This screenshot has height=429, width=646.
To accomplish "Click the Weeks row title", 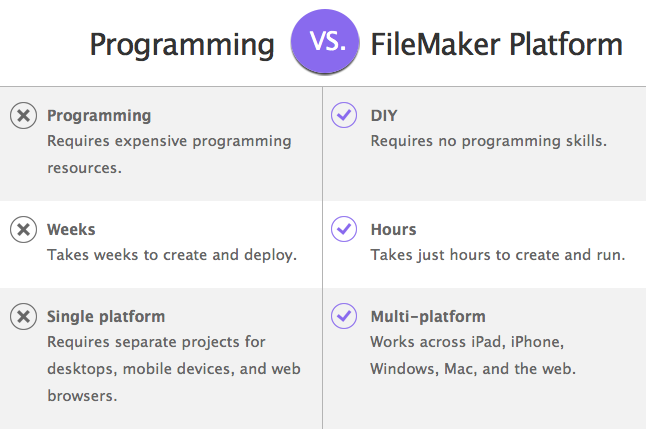I will pos(71,230).
